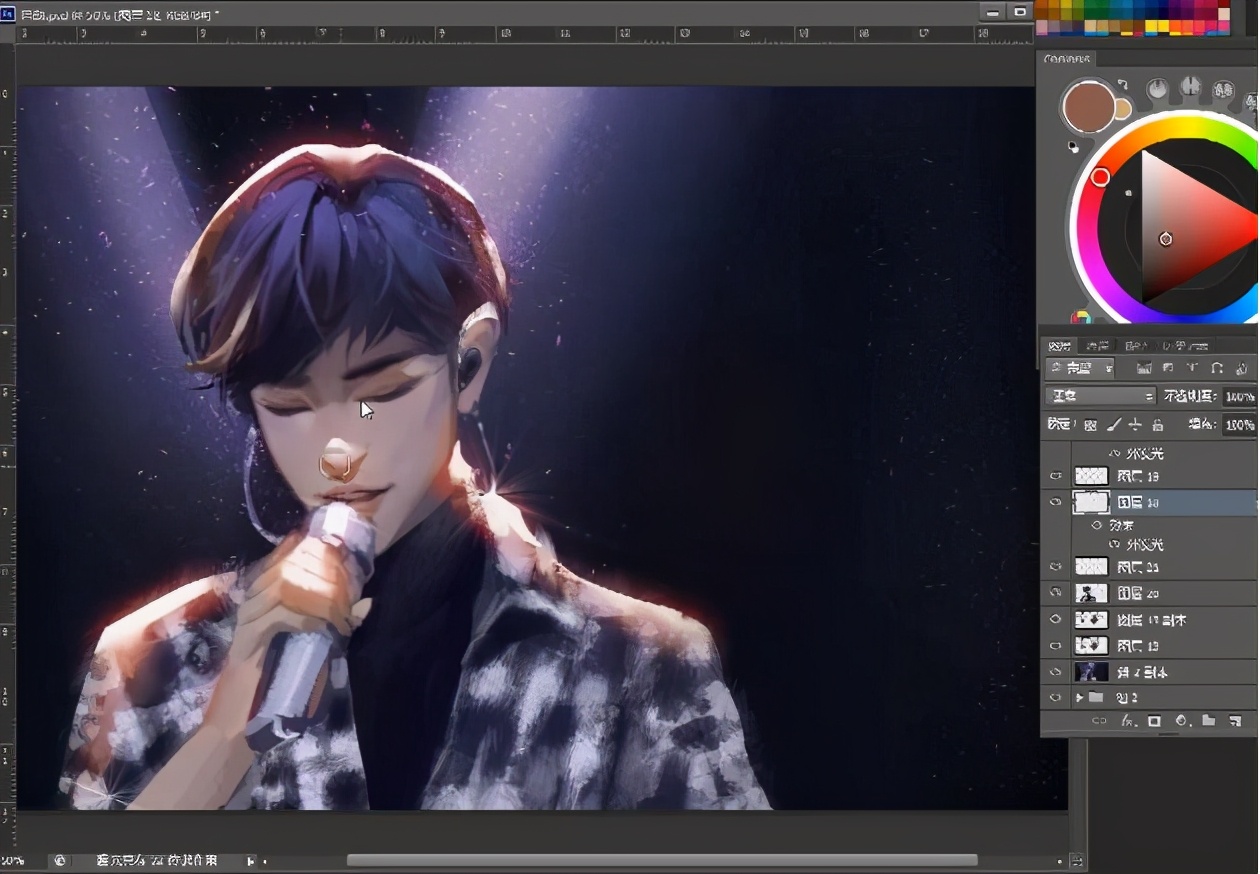Select the Coolorus panel tab
This screenshot has height=874, width=1260.
tap(1067, 59)
